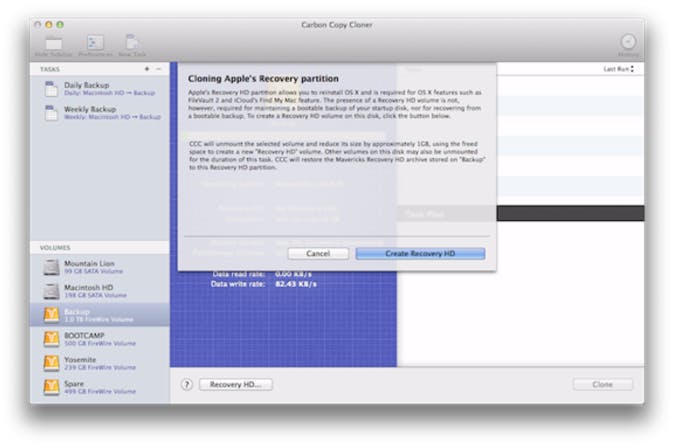Click the Clone button
Image resolution: width=674 pixels, height=447 pixels.
pos(603,384)
